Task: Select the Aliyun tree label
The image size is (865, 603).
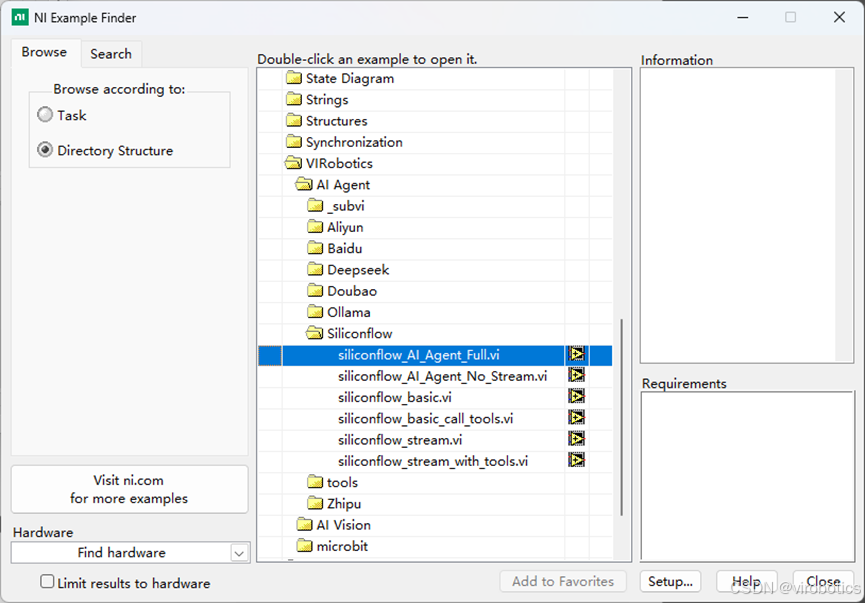Action: pyautogui.click(x=345, y=227)
